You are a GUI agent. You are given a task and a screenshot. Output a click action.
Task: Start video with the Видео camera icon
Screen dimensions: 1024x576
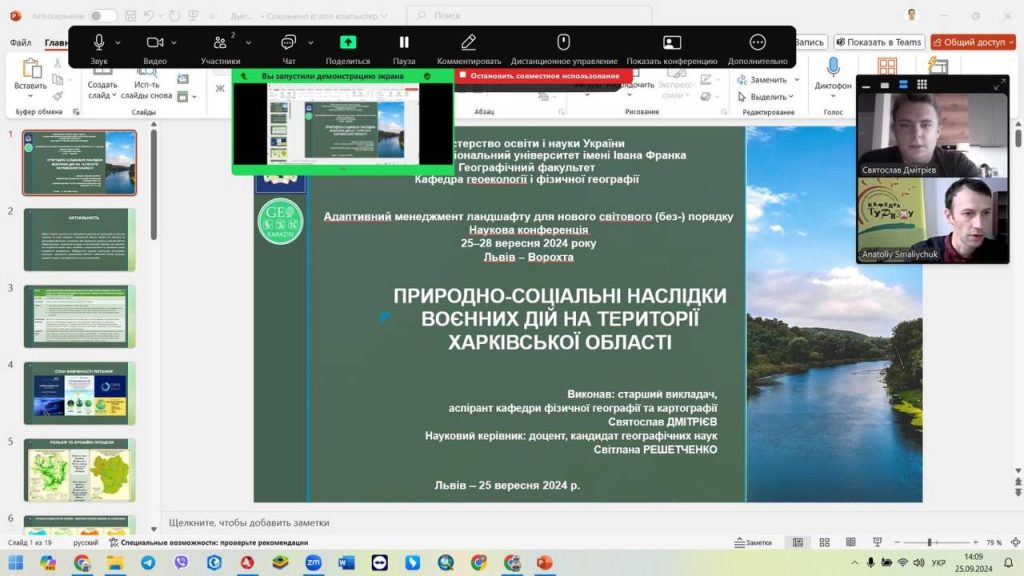tap(154, 41)
